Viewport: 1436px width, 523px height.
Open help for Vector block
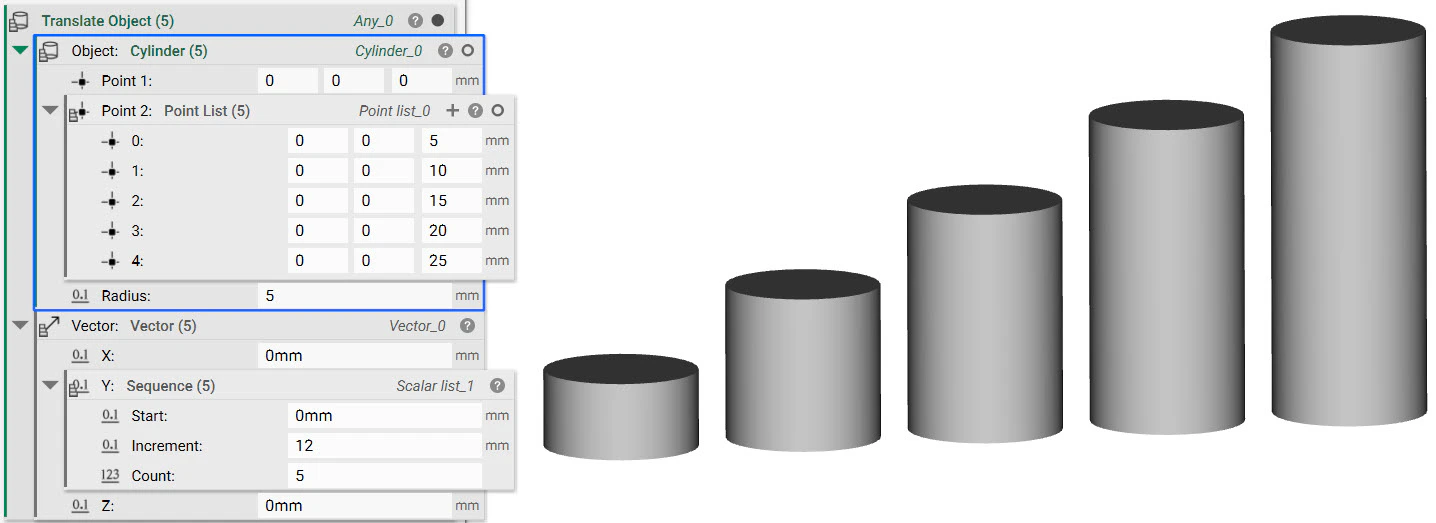click(467, 326)
